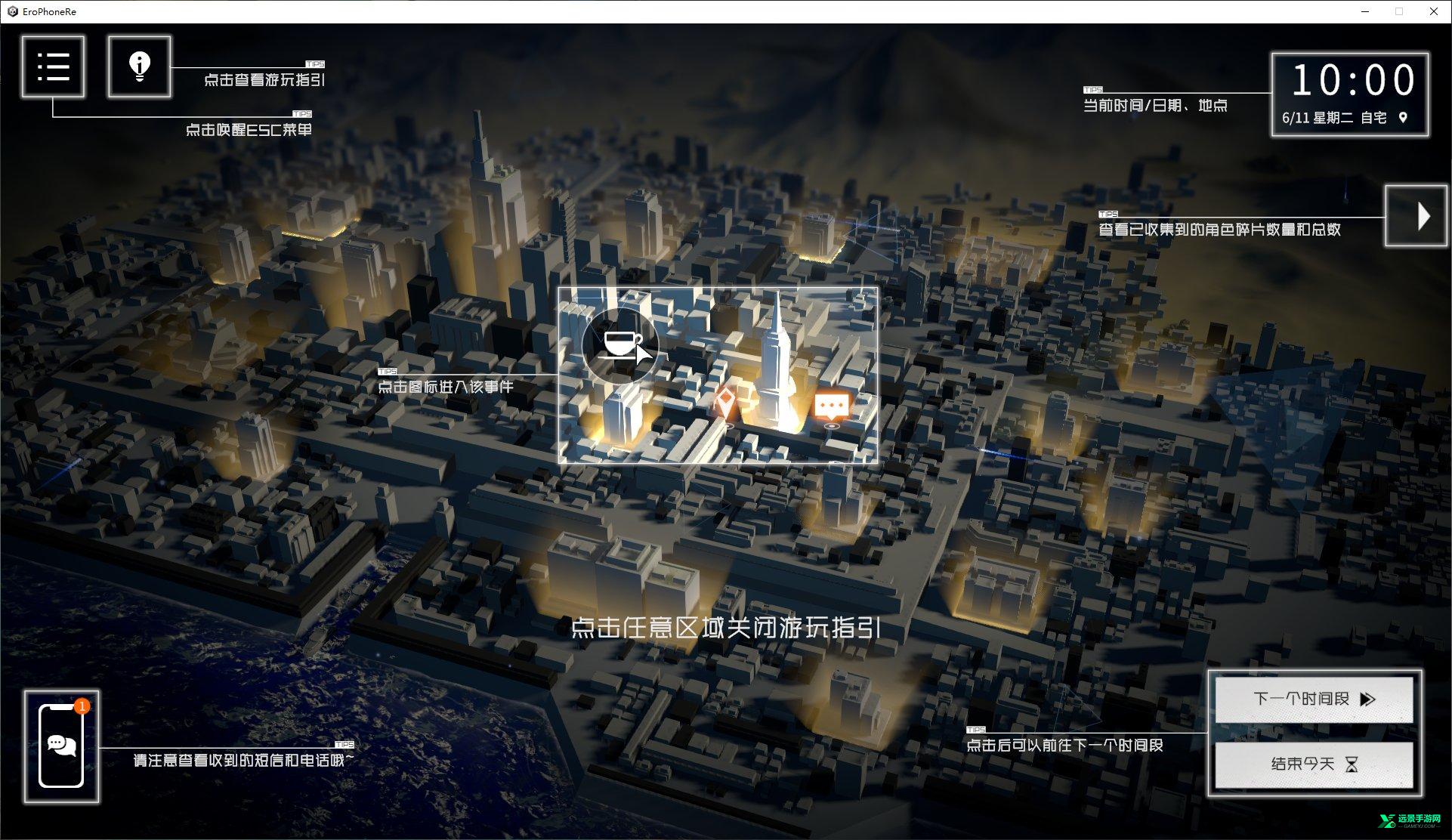Enter the coffee cup event icon
1452x840 pixels.
(x=620, y=345)
